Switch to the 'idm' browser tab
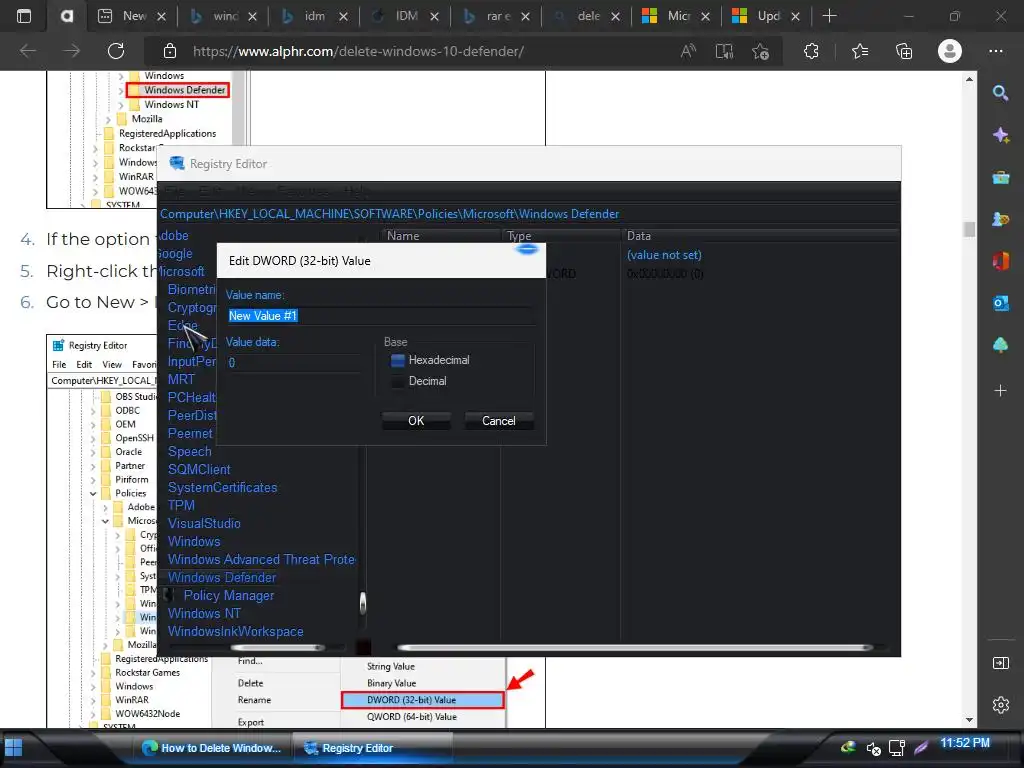Image resolution: width=1024 pixels, height=768 pixels. pos(314,16)
